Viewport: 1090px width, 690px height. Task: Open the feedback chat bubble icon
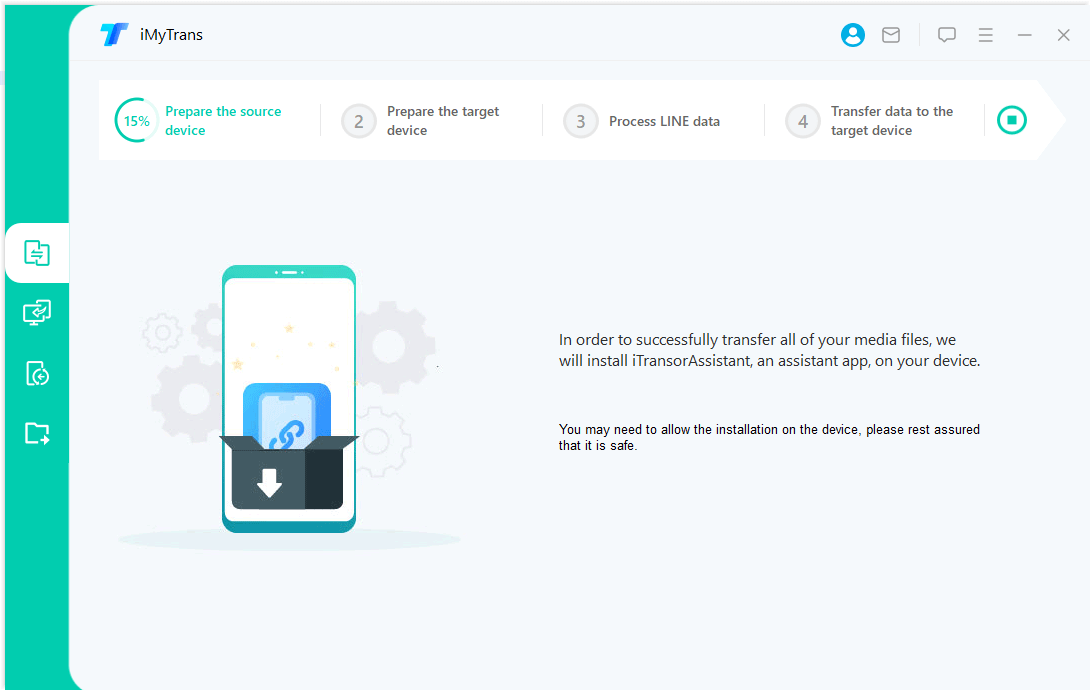pos(946,35)
